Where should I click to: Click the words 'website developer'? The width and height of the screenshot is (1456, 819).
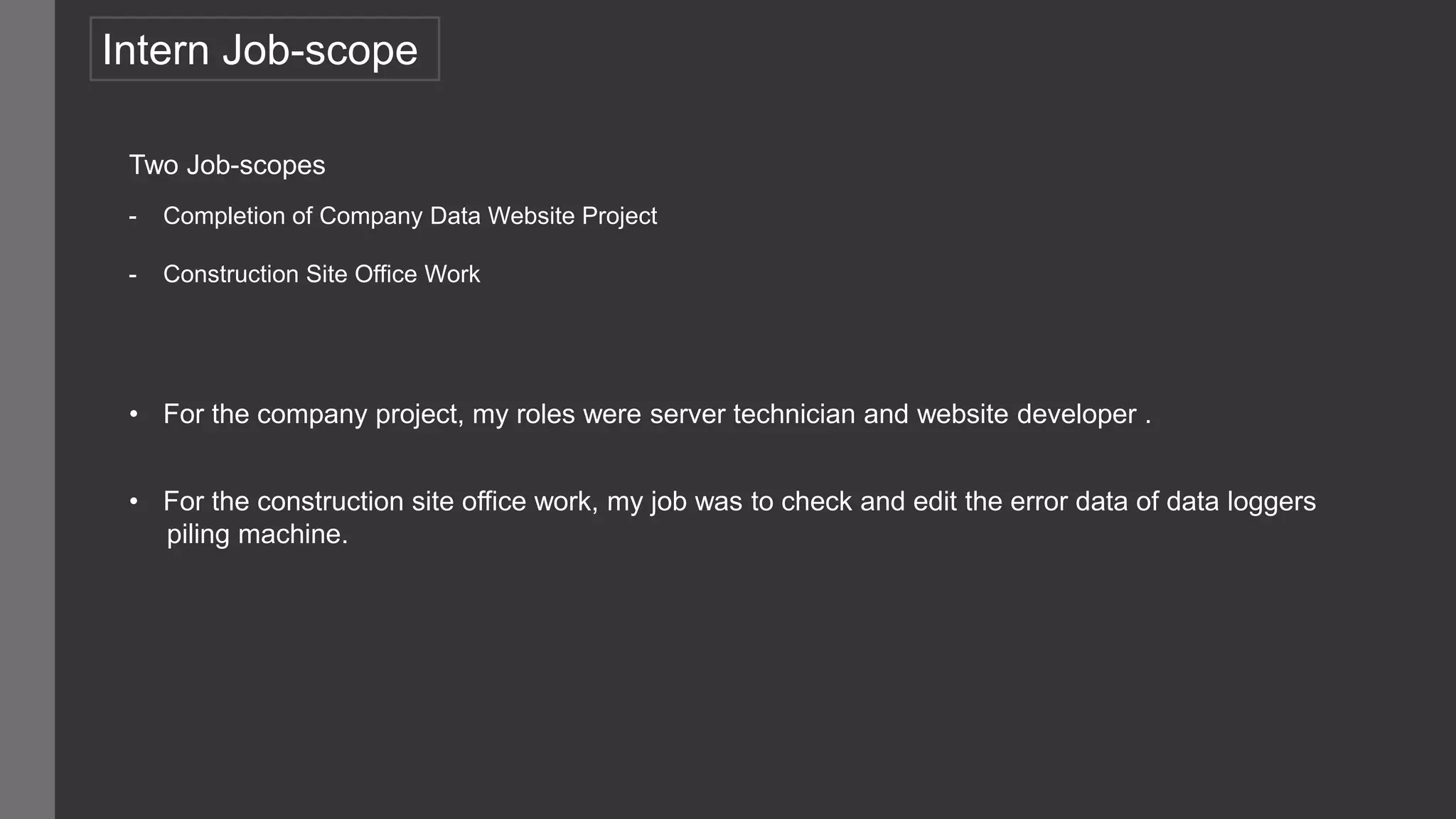tap(1027, 414)
